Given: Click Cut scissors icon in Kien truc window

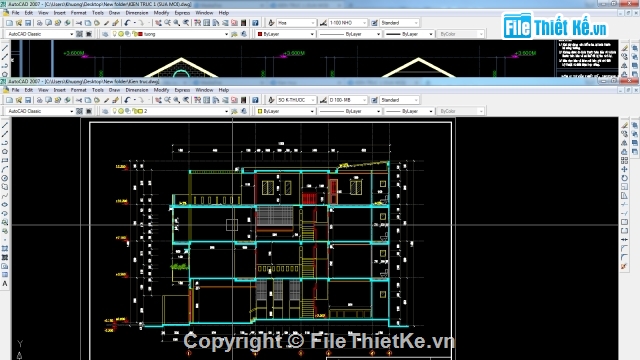Looking at the screenshot, I should pos(78,100).
